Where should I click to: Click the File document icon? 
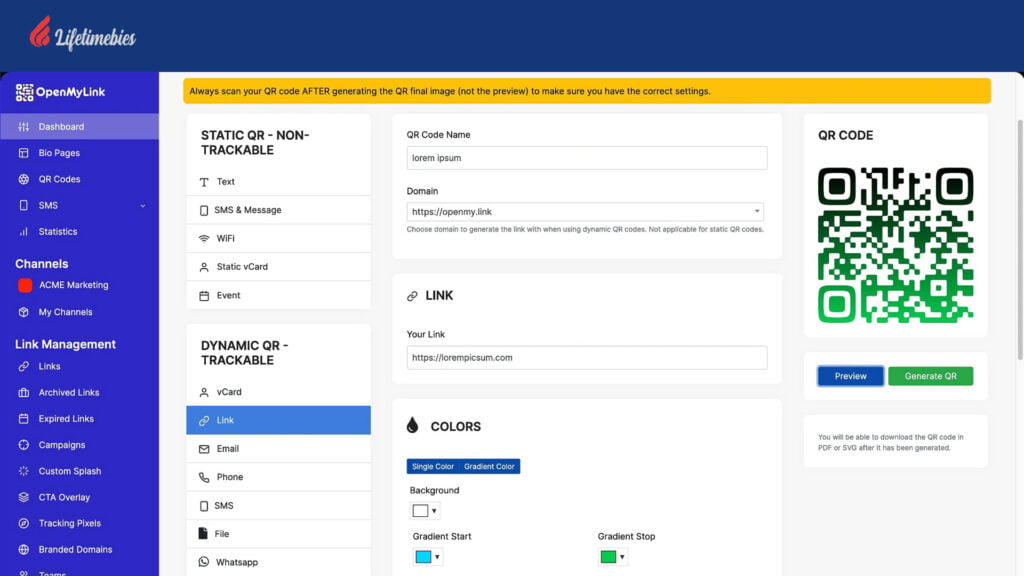coord(203,534)
